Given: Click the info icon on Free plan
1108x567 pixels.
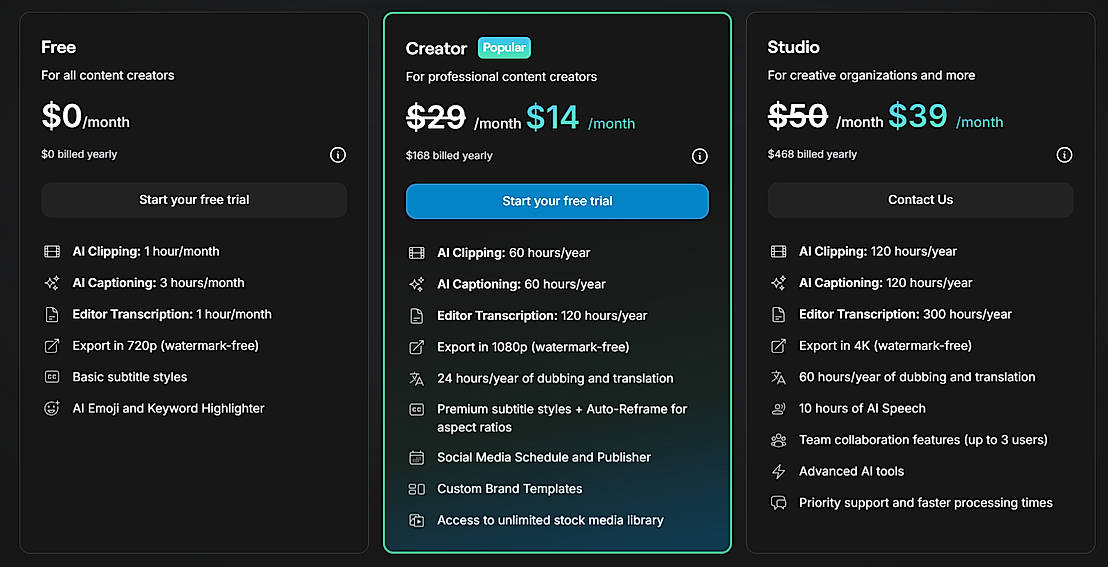Looking at the screenshot, I should click(338, 155).
